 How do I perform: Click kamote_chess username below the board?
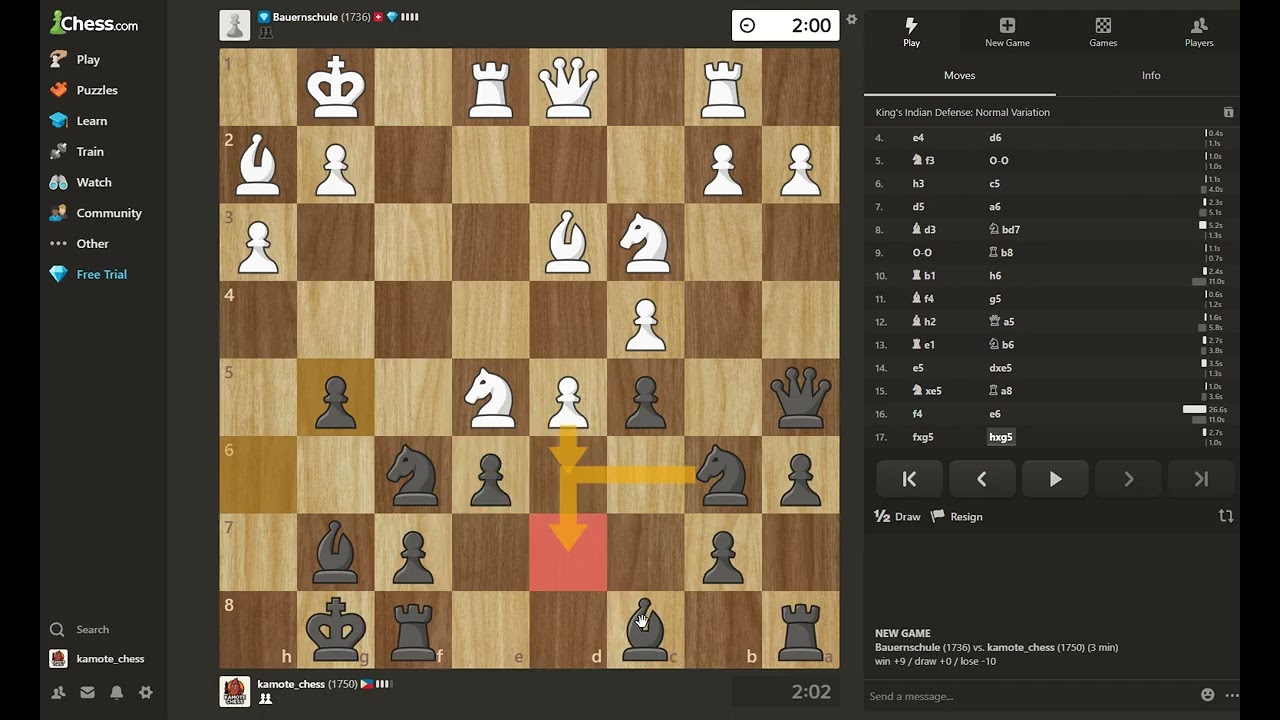click(291, 684)
